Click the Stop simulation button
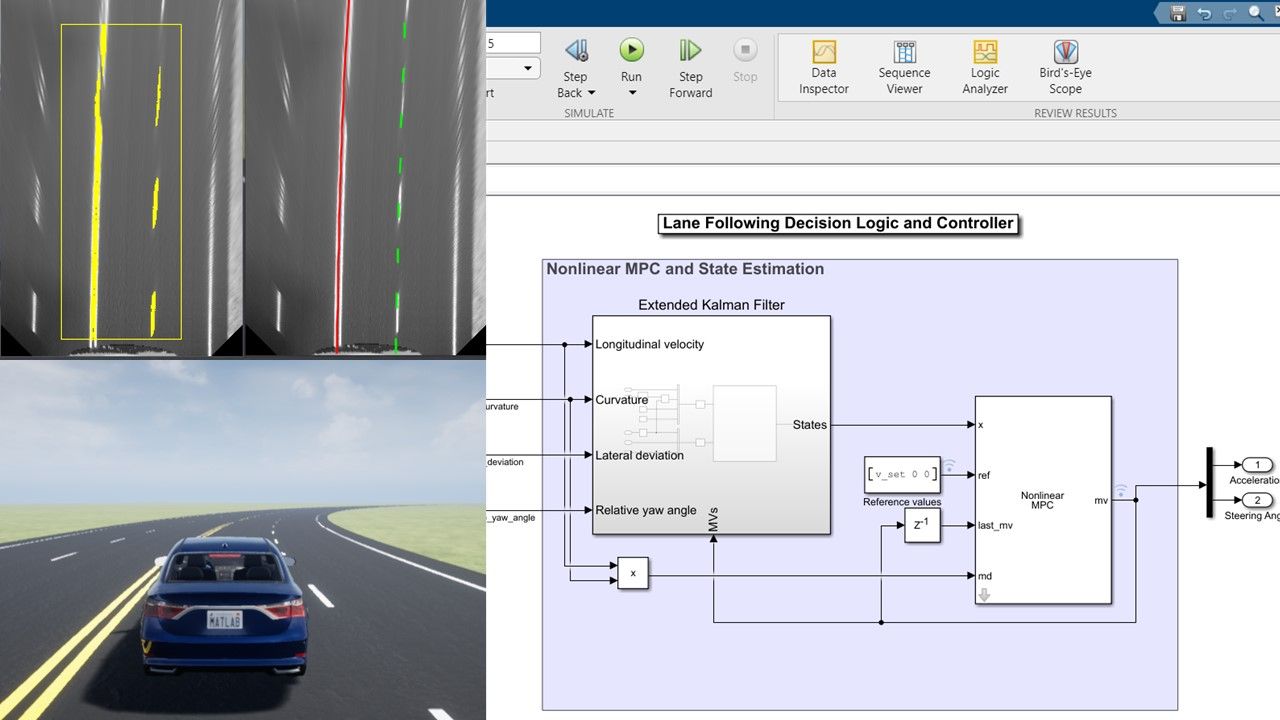This screenshot has width=1280, height=720. pos(745,48)
